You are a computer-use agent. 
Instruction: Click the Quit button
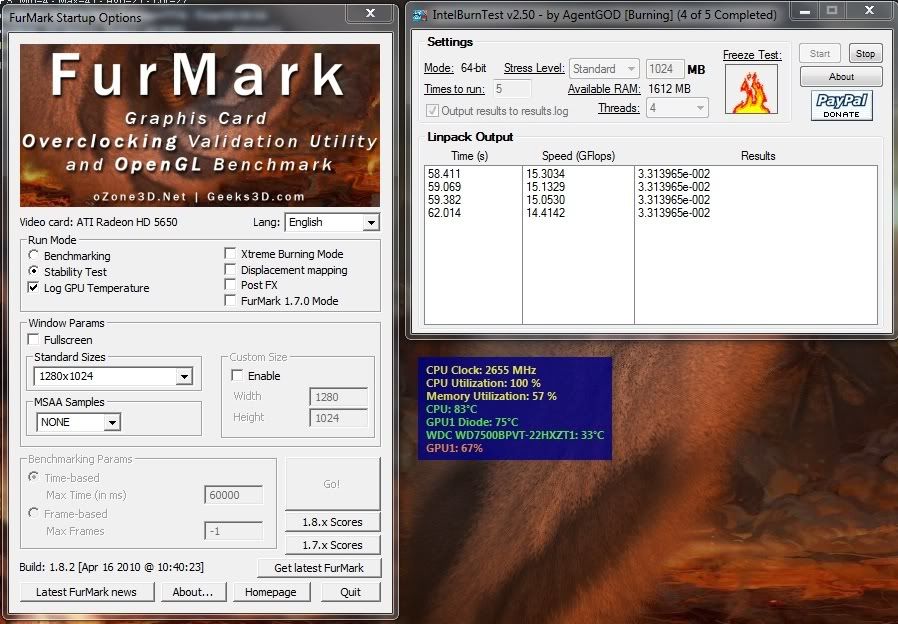350,592
